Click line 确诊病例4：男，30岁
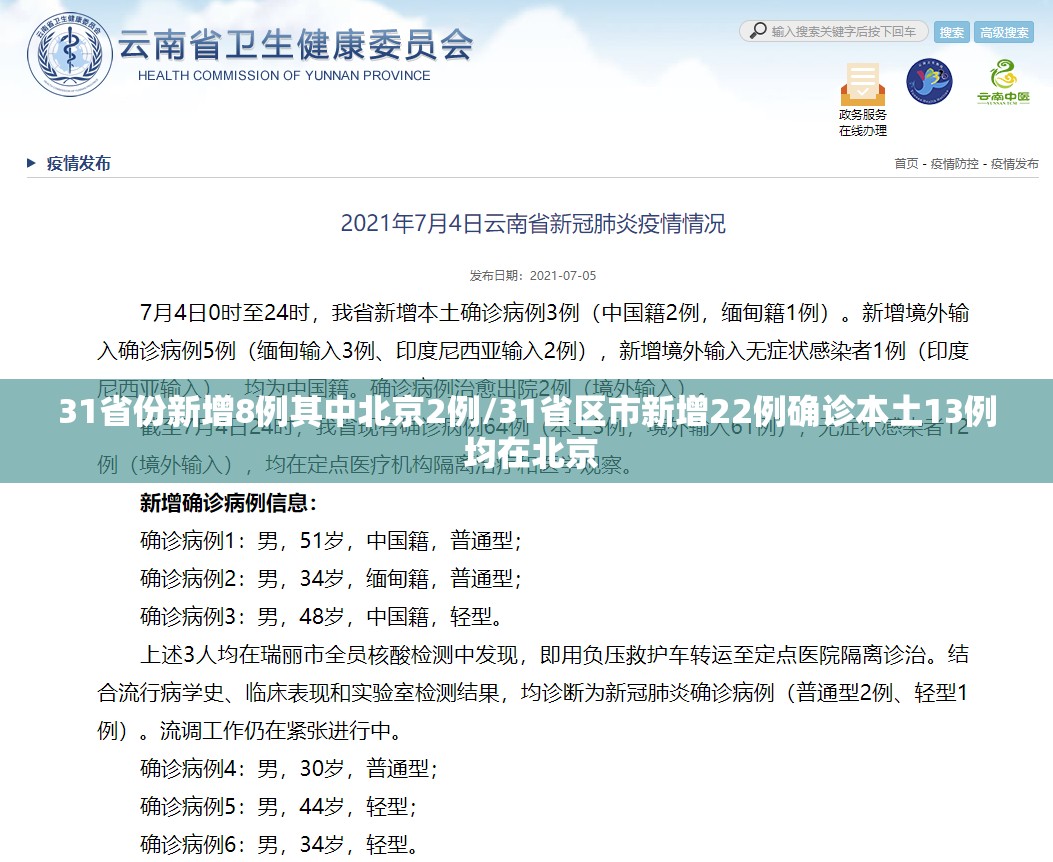 point(289,768)
